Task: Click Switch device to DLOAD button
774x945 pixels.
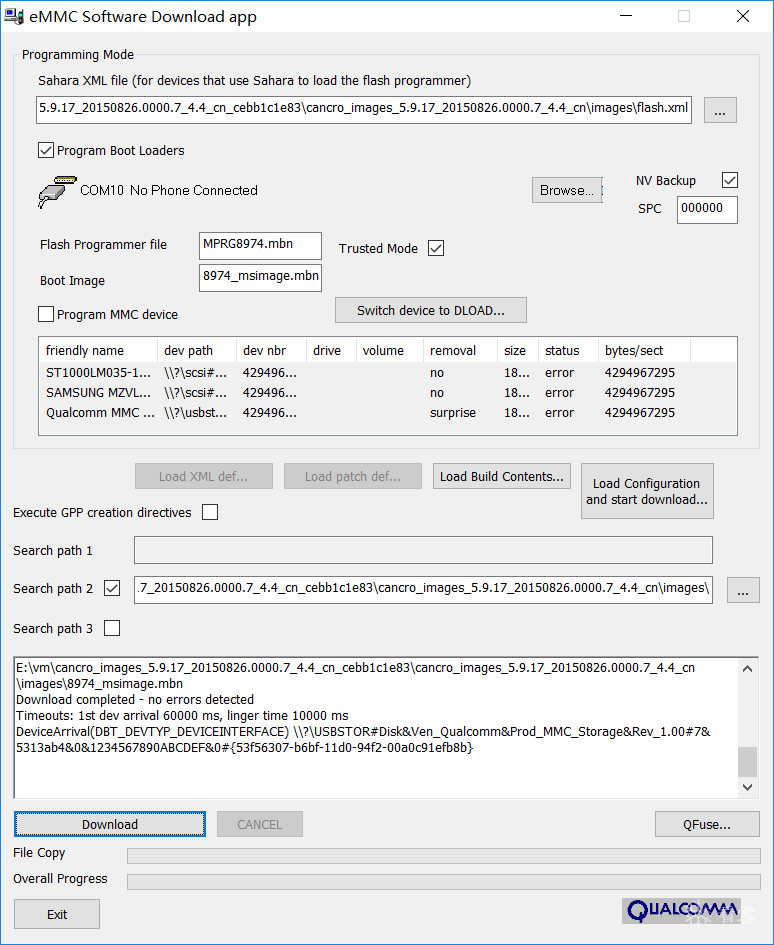Action: pos(430,310)
